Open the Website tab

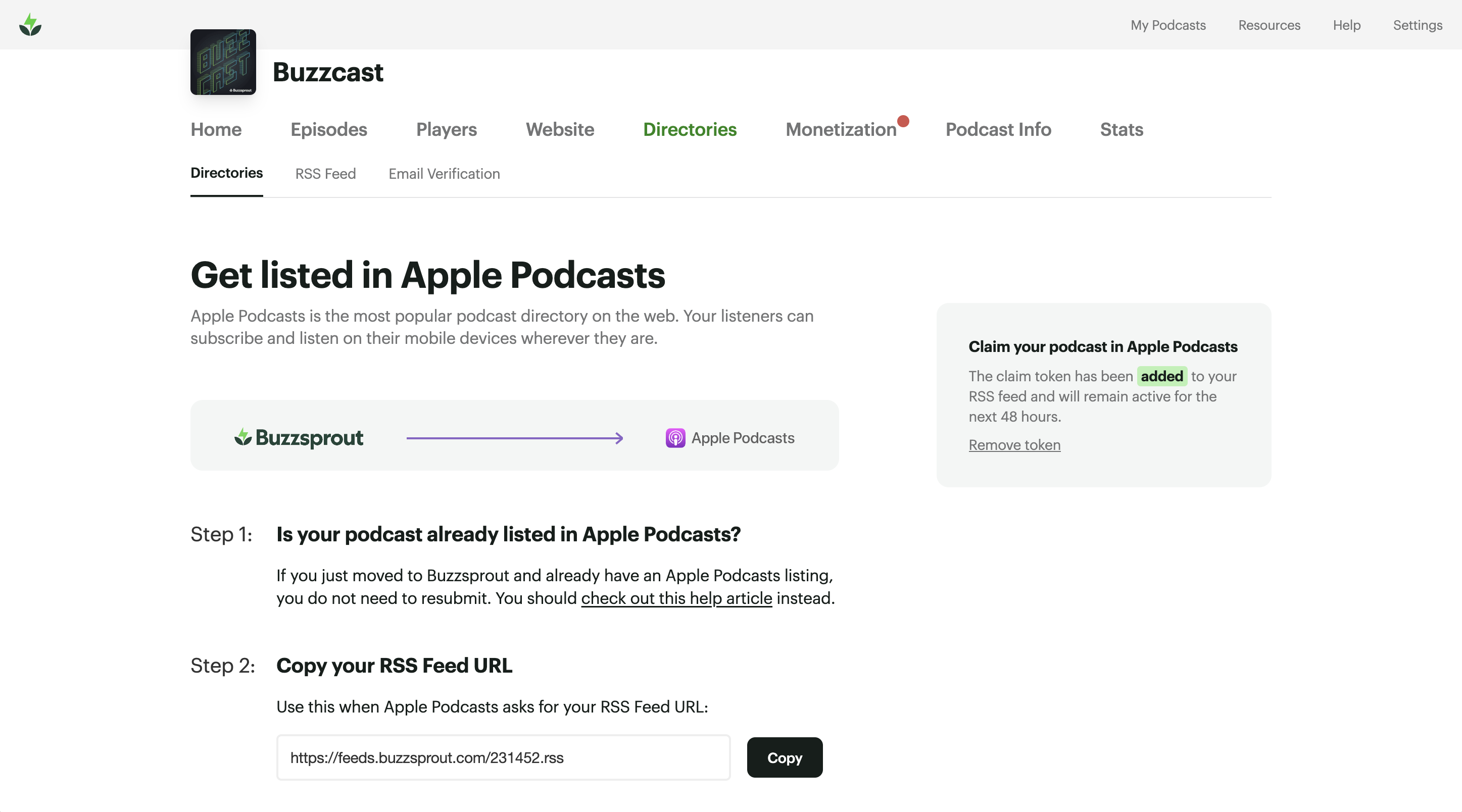(x=560, y=129)
